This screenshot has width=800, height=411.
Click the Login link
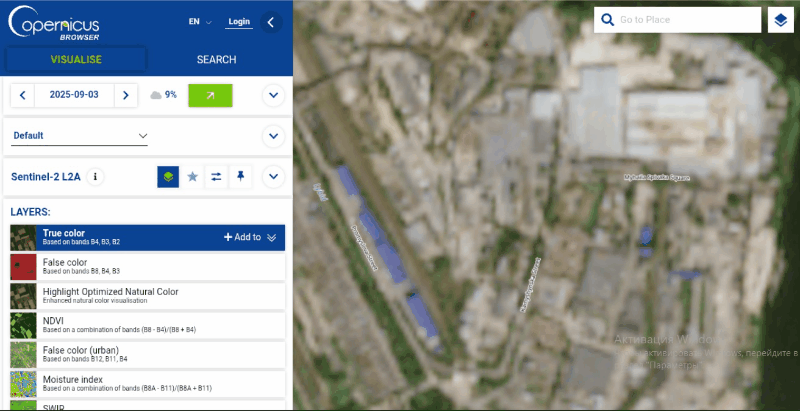[x=239, y=21]
